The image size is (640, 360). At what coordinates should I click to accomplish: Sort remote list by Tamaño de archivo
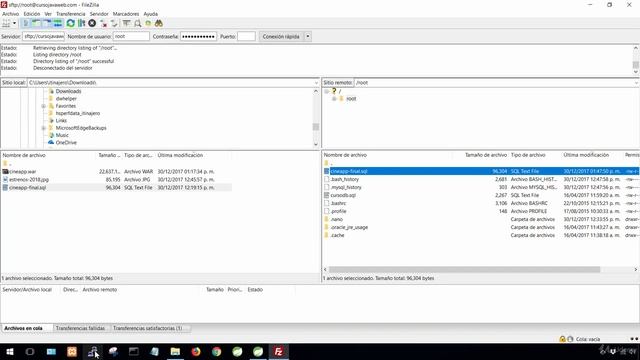(x=486, y=155)
